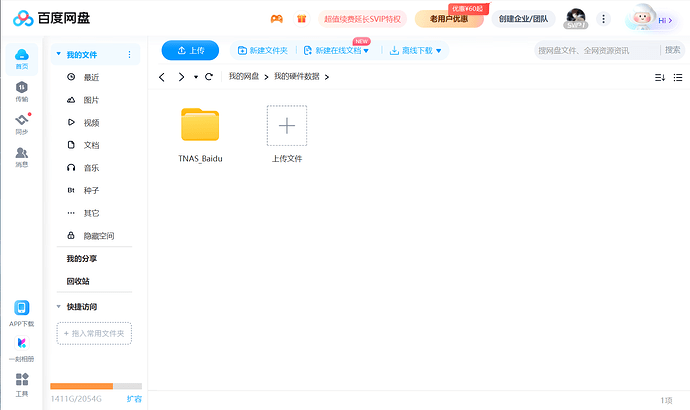
Task: Focus the 搜网盘文件 search field
Action: (x=597, y=51)
